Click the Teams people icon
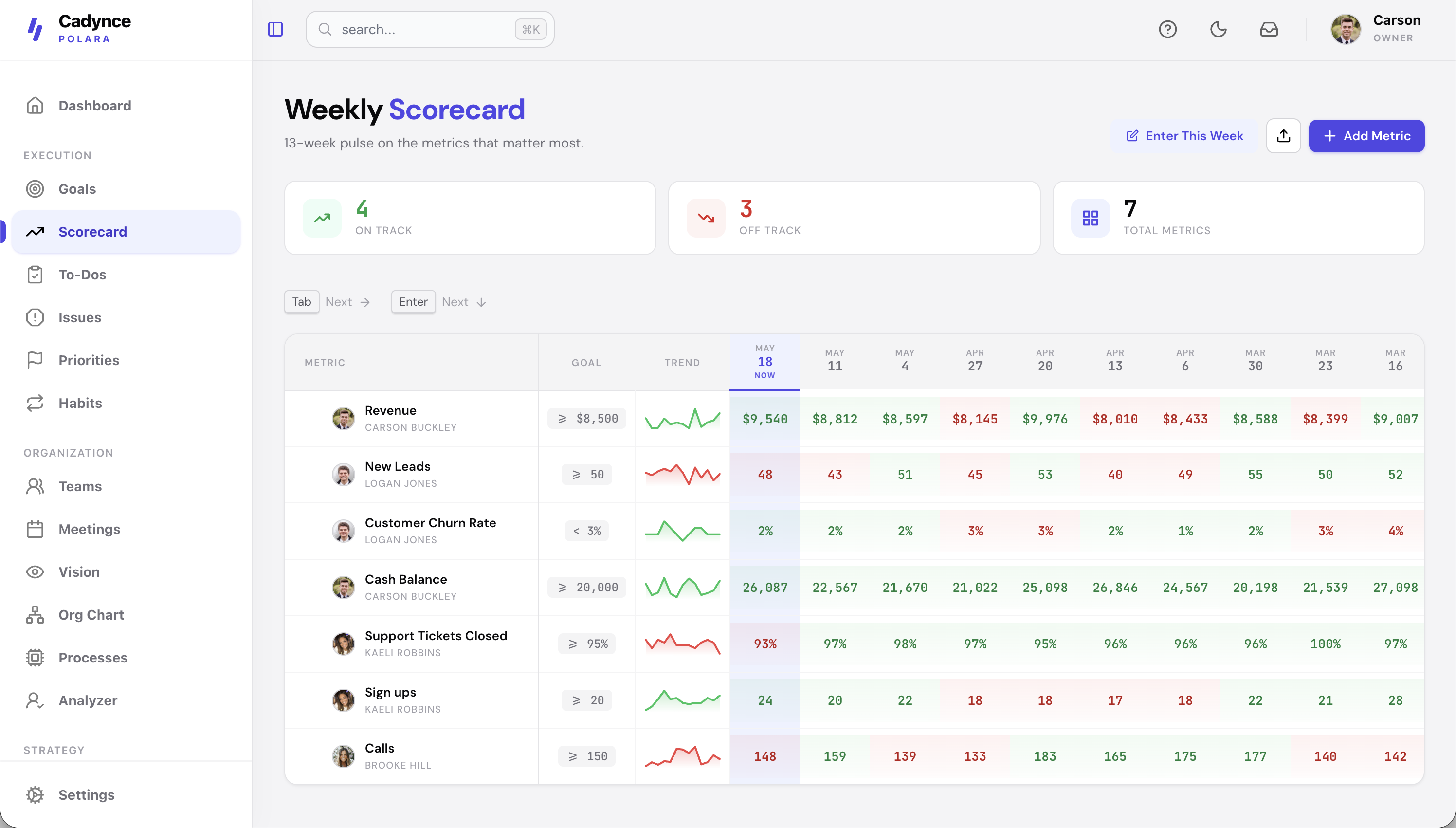The width and height of the screenshot is (1456, 828). [x=35, y=486]
